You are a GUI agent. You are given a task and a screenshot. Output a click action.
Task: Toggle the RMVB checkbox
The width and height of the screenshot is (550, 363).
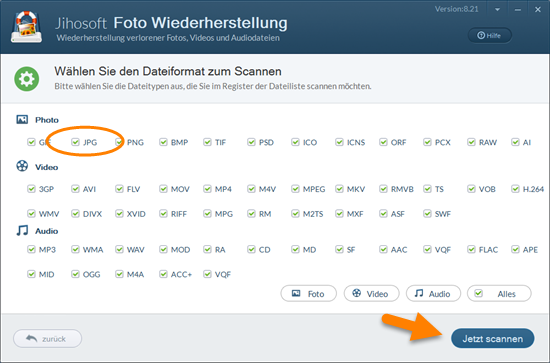click(383, 189)
